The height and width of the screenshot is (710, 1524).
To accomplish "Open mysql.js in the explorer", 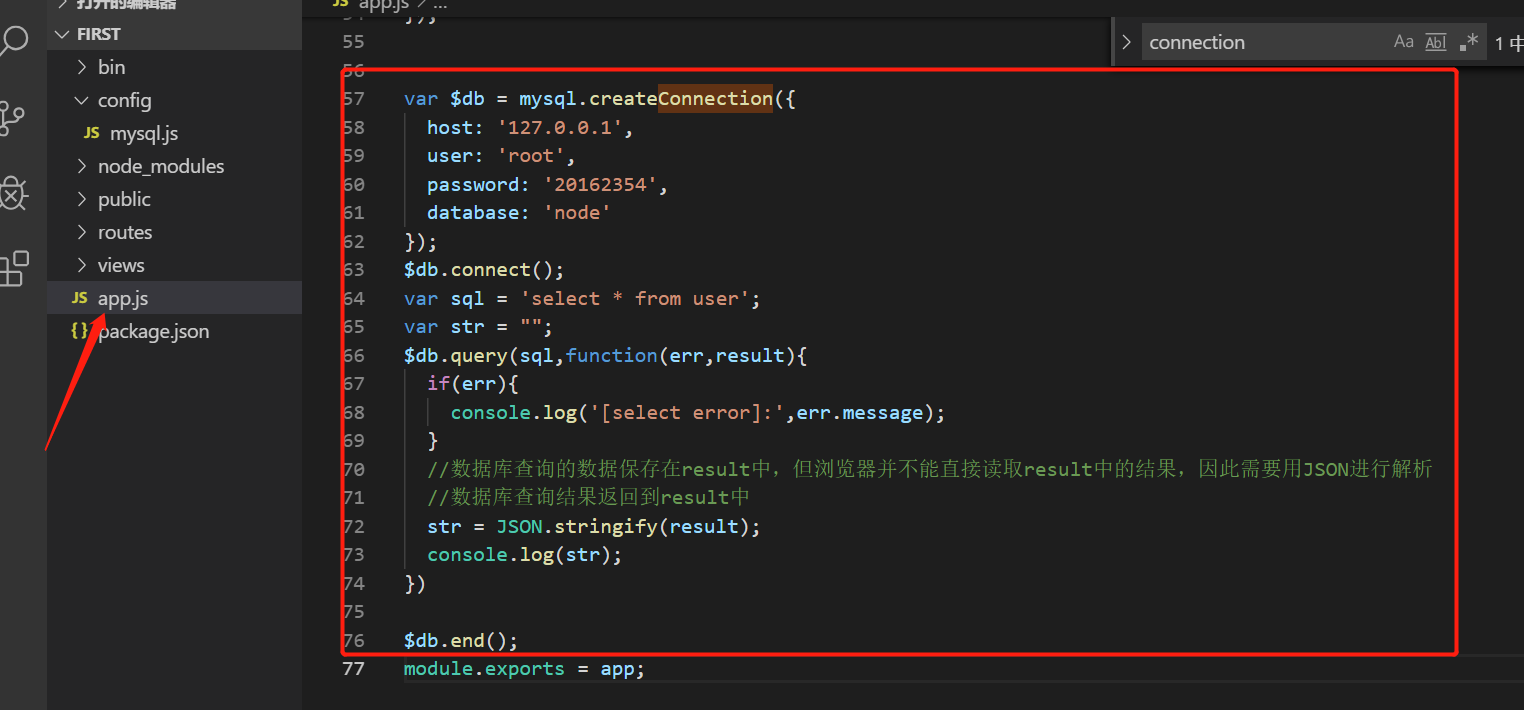I will point(144,133).
